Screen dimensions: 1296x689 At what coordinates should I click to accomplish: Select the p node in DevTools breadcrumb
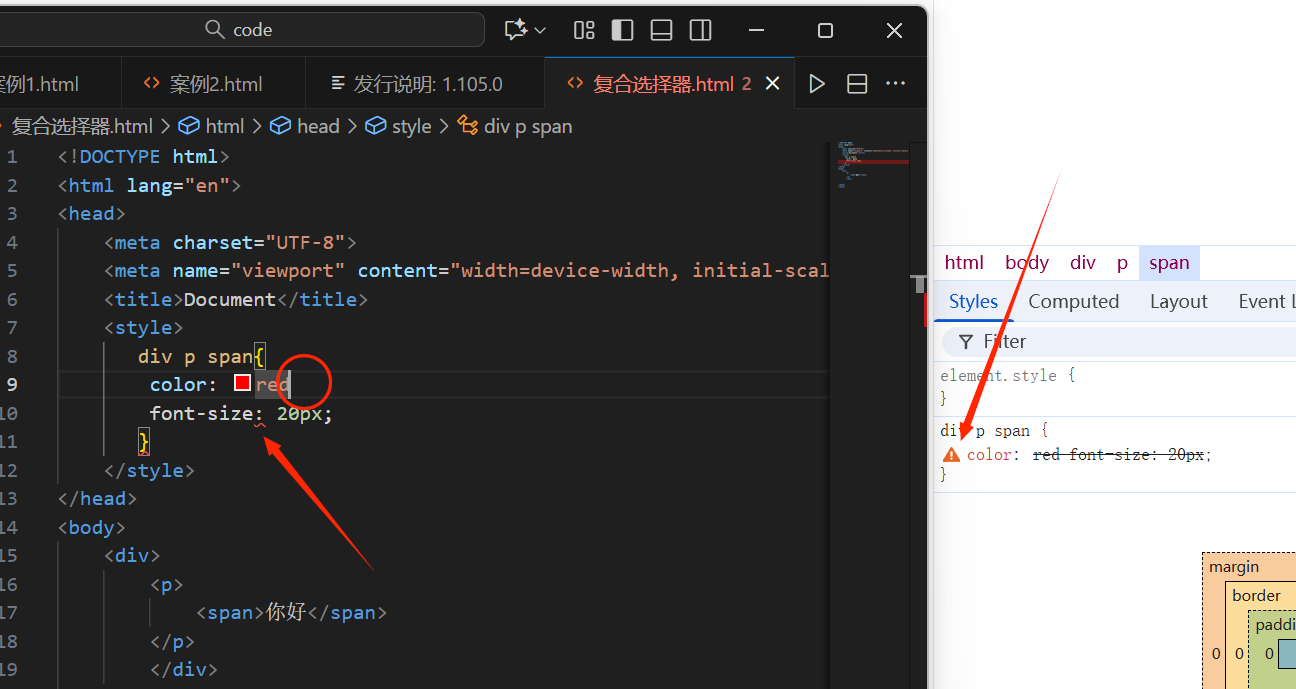(1122, 263)
